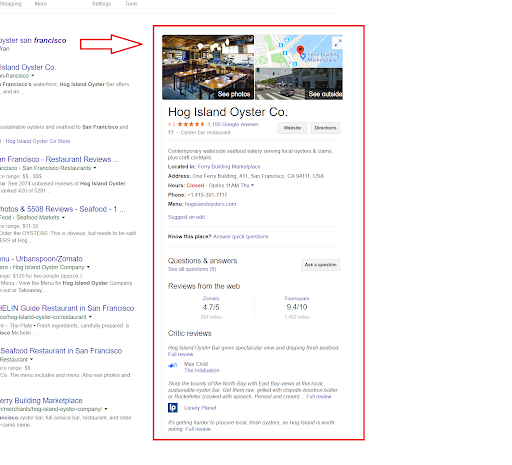512x465 pixels.
Task: Click The Infatuation critic icon
Action: (173, 366)
